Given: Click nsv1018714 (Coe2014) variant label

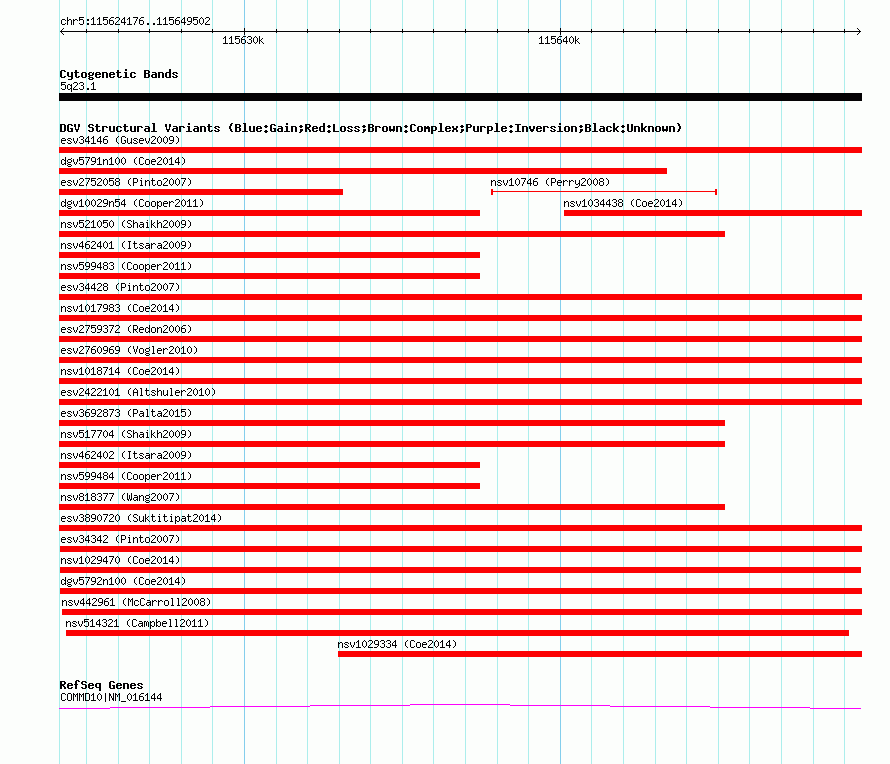Looking at the screenshot, I should (120, 371).
